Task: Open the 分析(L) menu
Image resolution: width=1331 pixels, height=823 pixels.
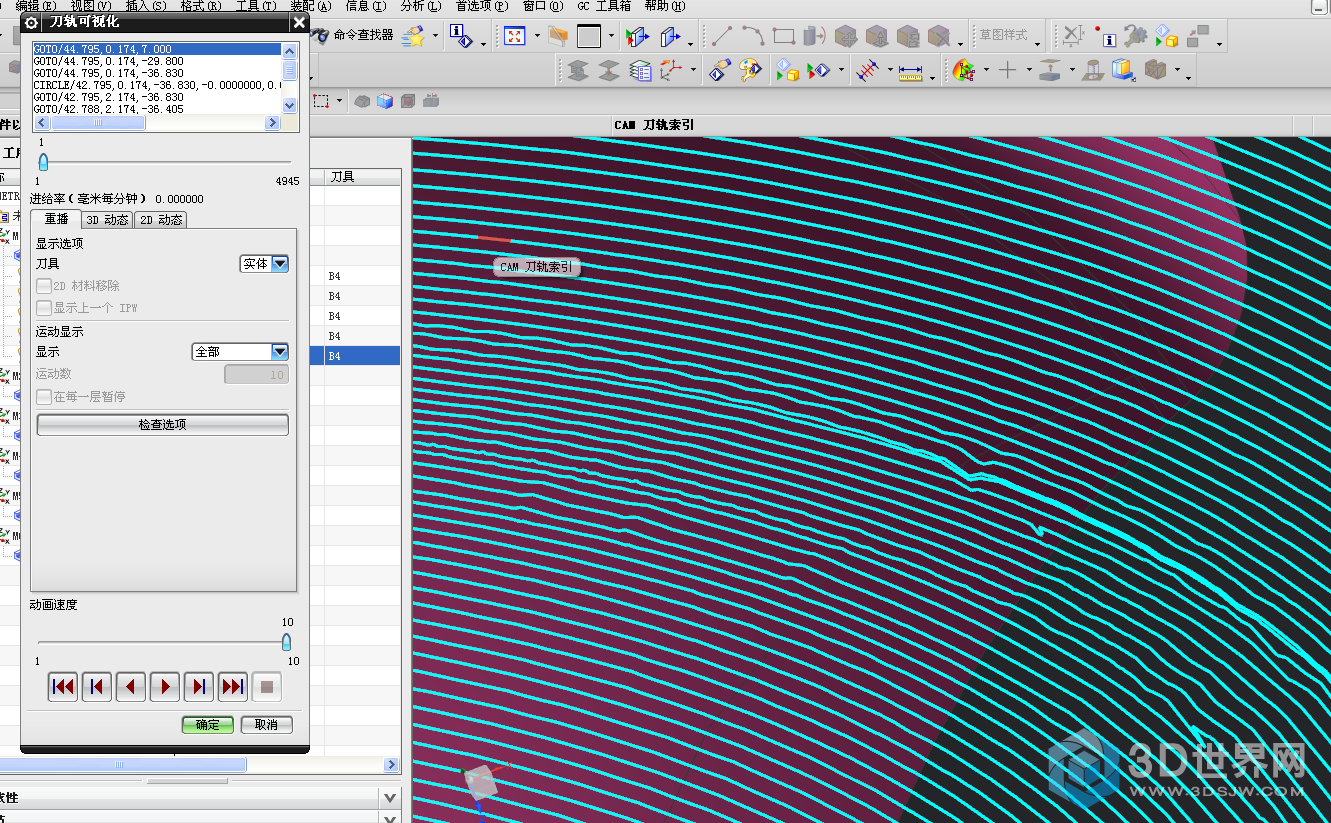Action: point(420,6)
